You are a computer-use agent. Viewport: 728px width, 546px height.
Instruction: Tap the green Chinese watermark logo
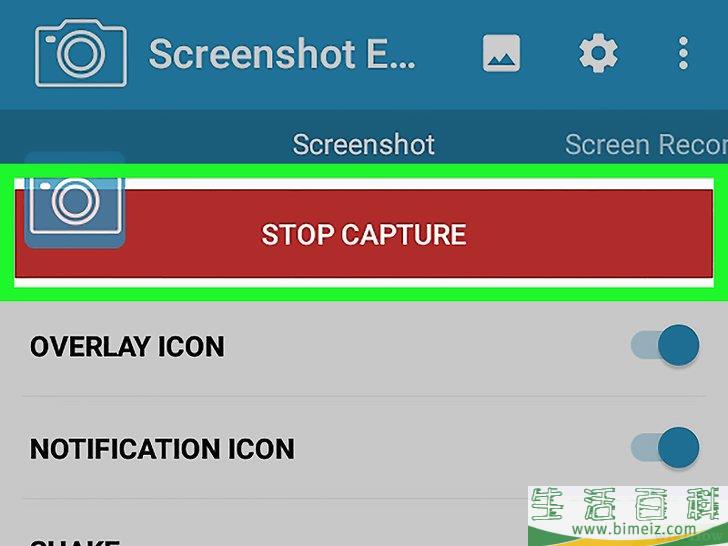(x=628, y=504)
